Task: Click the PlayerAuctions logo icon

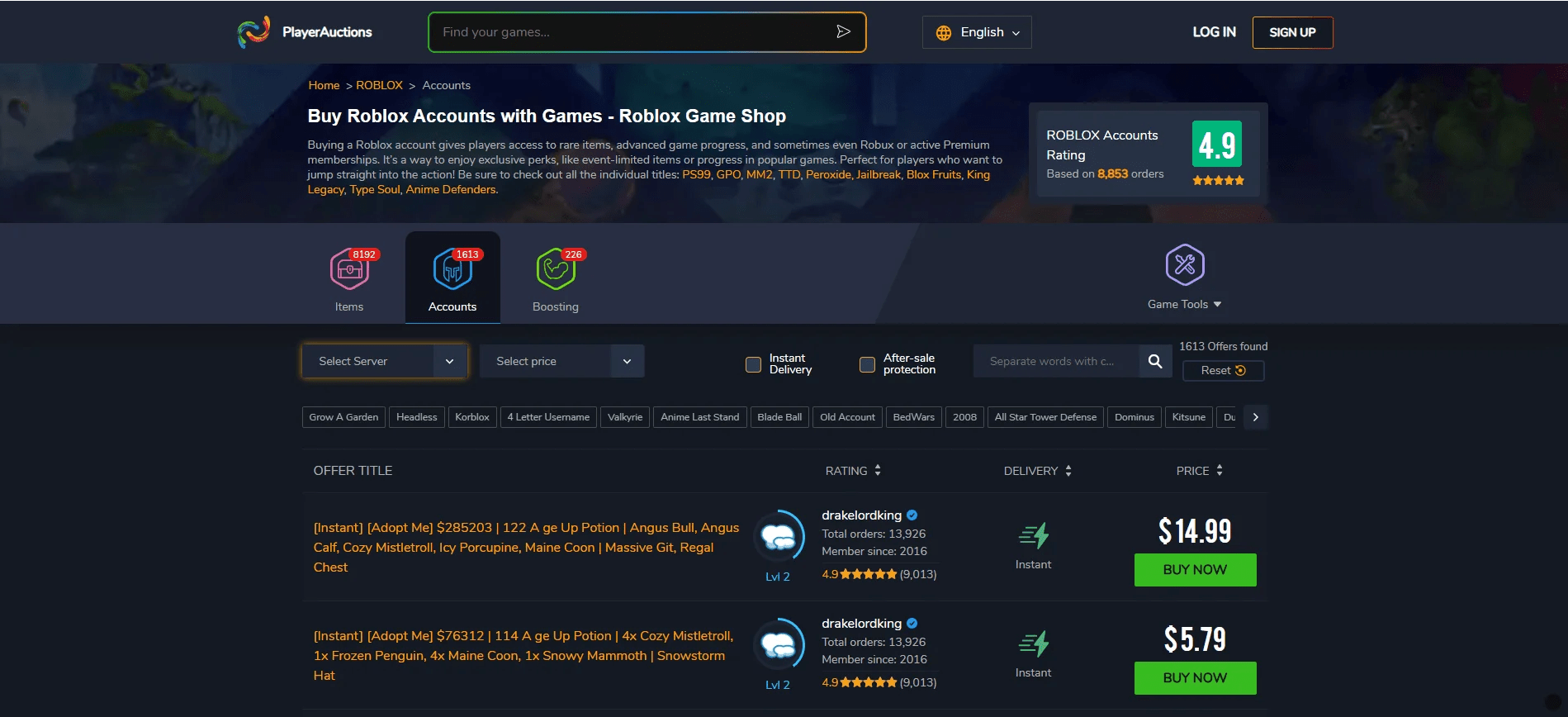Action: (253, 32)
